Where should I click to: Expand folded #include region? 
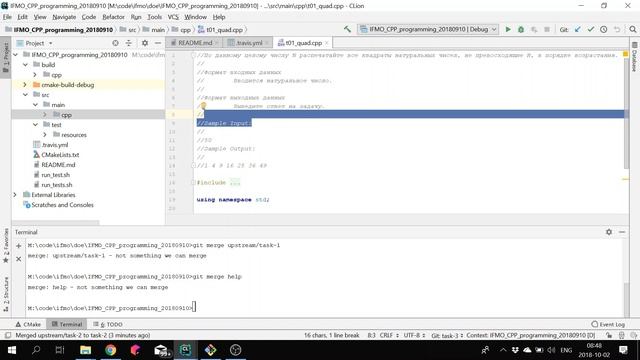(x=235, y=182)
